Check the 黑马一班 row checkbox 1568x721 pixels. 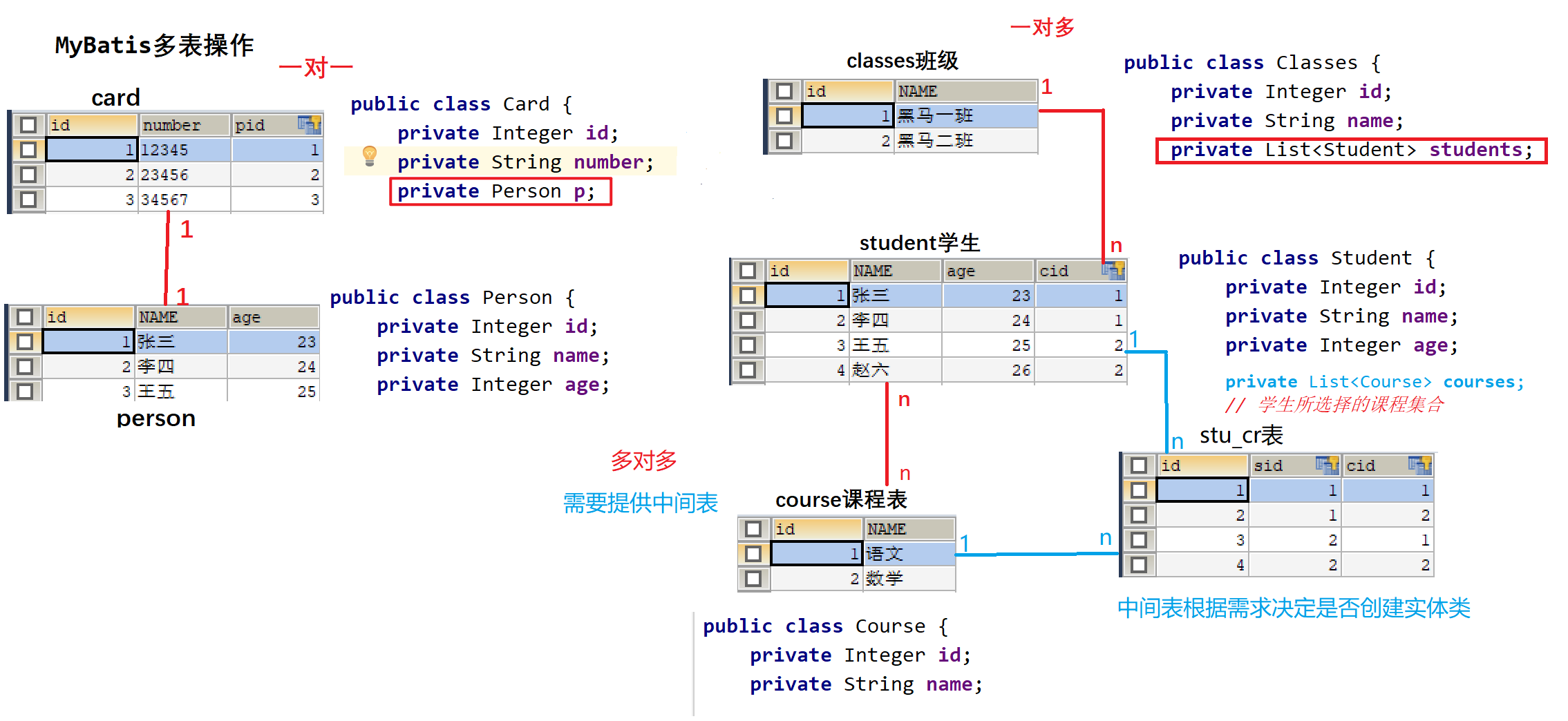[x=784, y=116]
